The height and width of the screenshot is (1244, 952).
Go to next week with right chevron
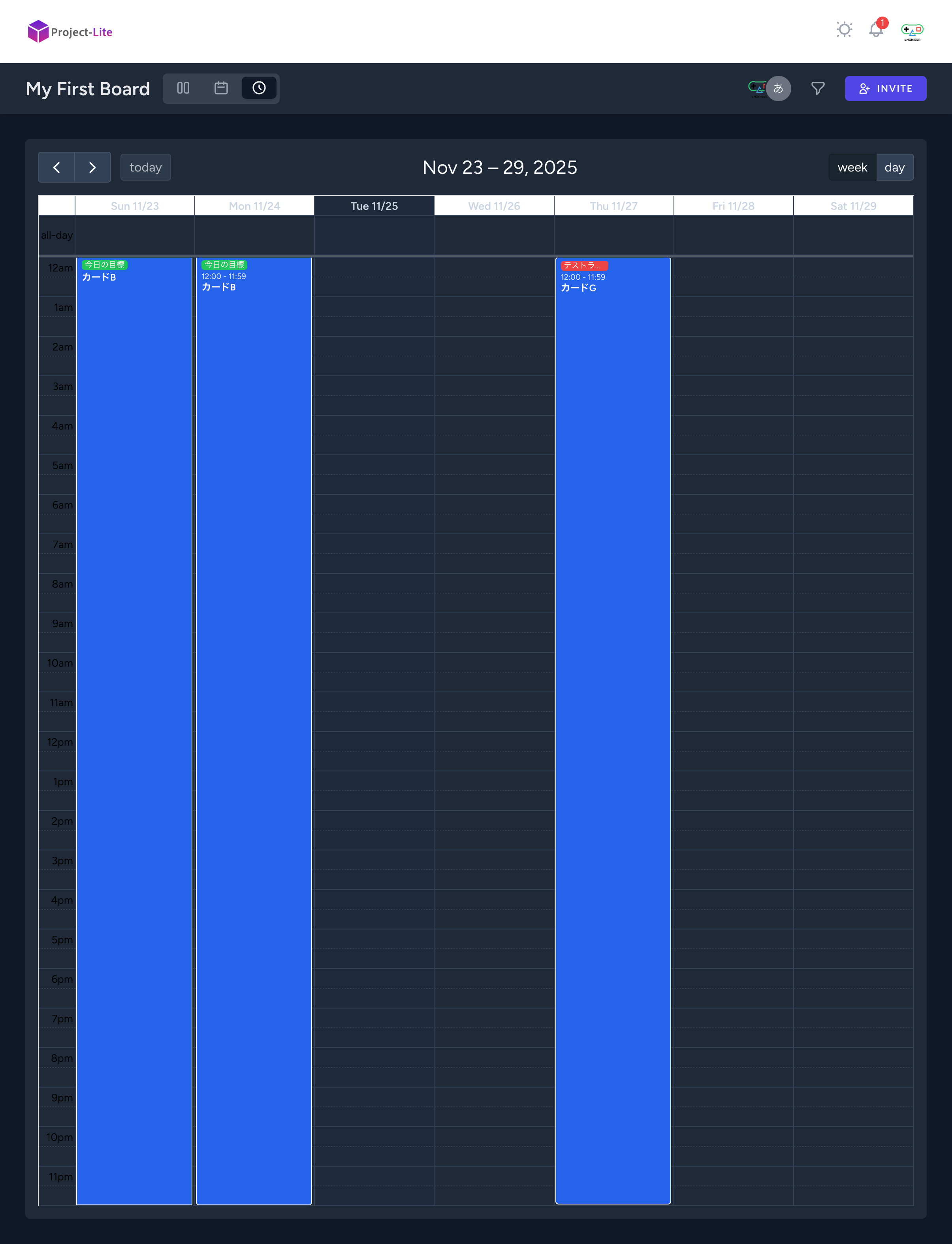tap(92, 167)
